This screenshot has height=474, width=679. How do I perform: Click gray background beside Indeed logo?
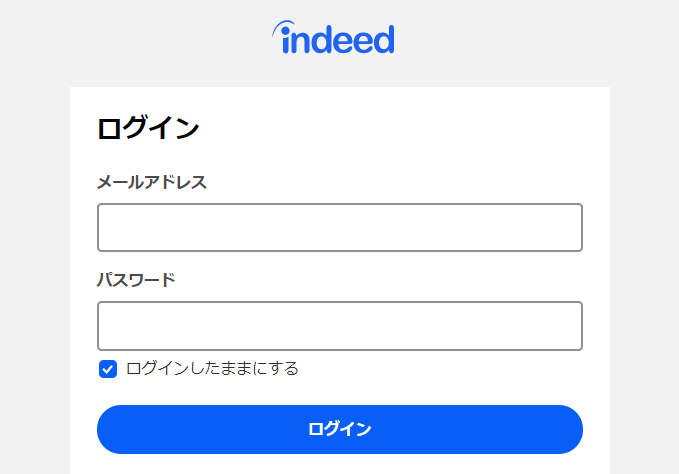tap(520, 39)
